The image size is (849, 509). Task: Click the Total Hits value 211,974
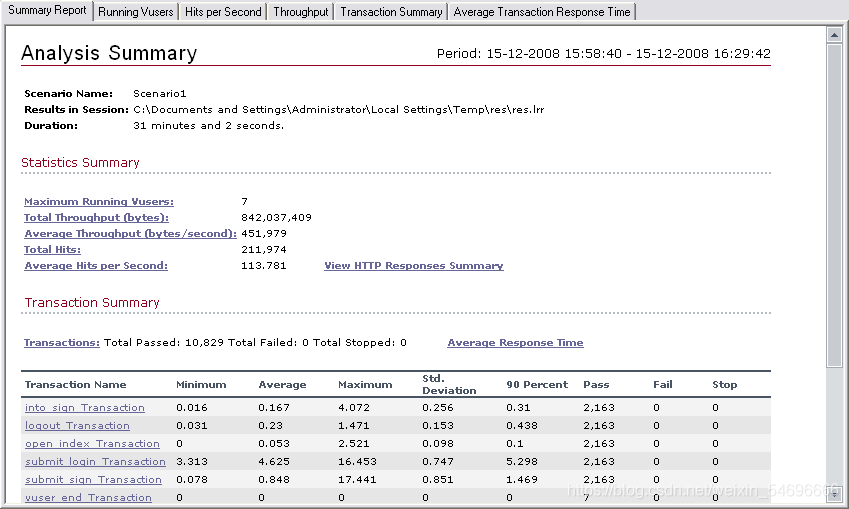point(264,250)
